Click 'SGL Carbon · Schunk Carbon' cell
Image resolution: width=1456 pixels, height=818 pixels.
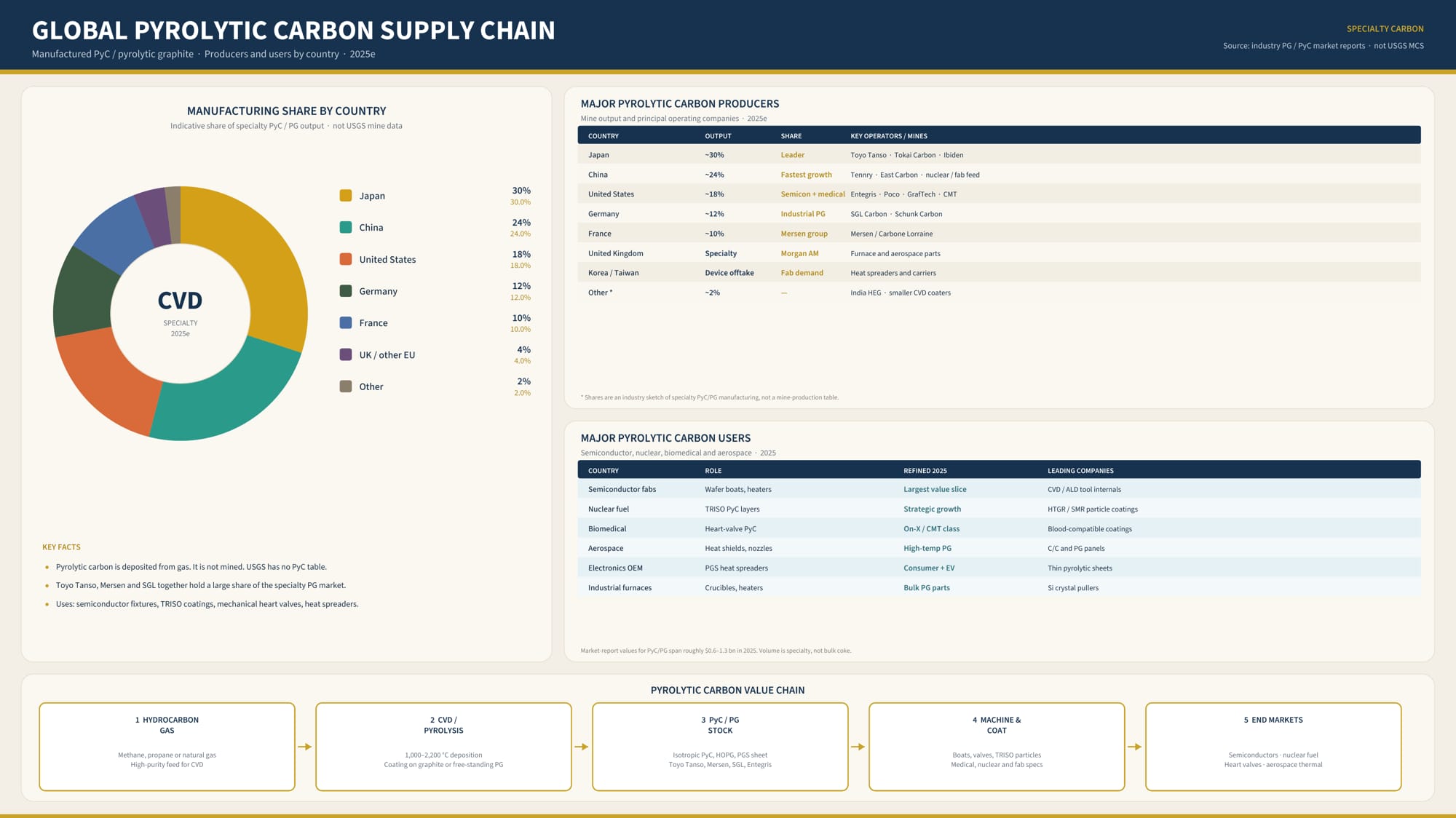click(896, 214)
